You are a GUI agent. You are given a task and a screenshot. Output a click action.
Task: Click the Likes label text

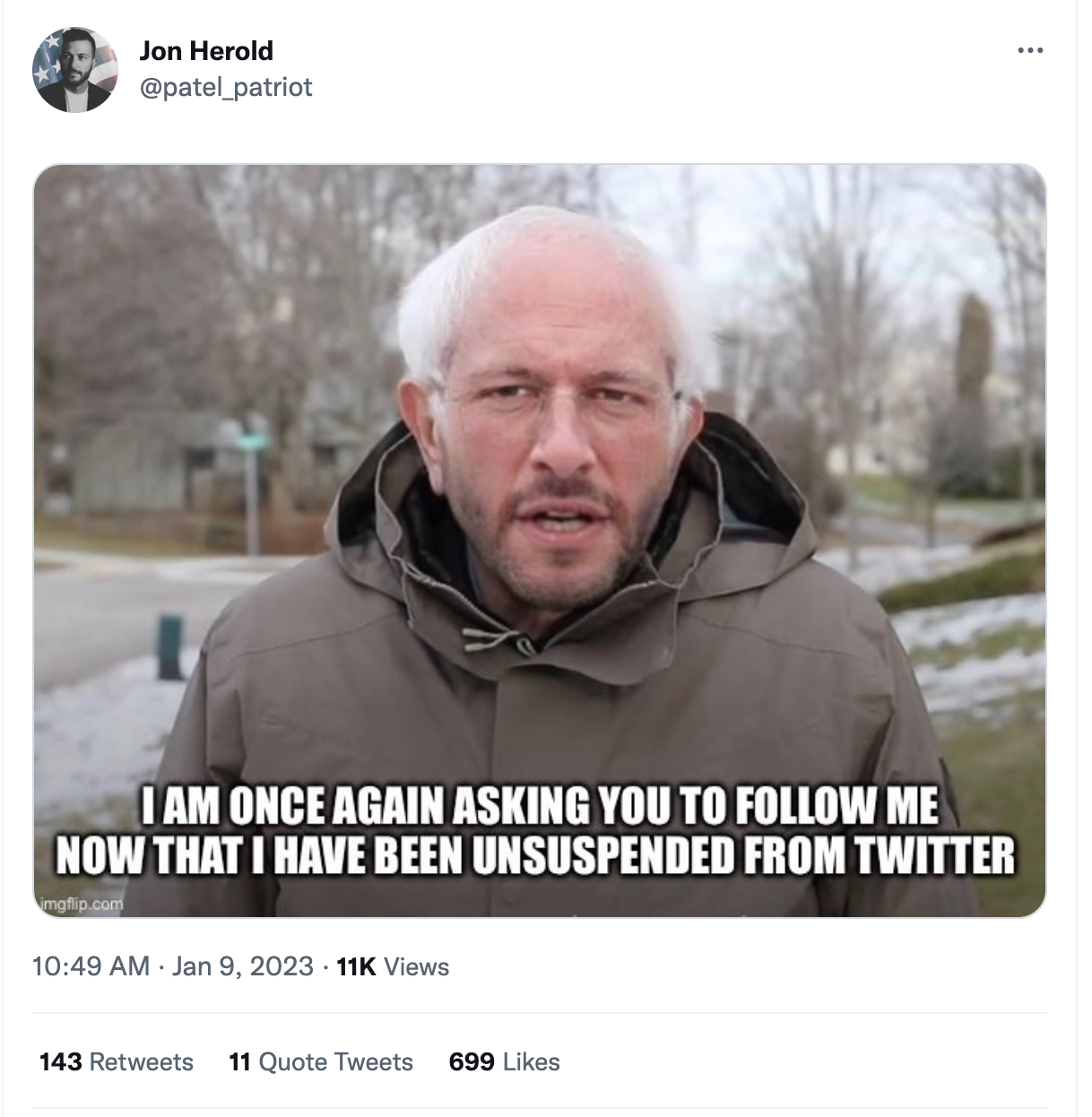529,1062
